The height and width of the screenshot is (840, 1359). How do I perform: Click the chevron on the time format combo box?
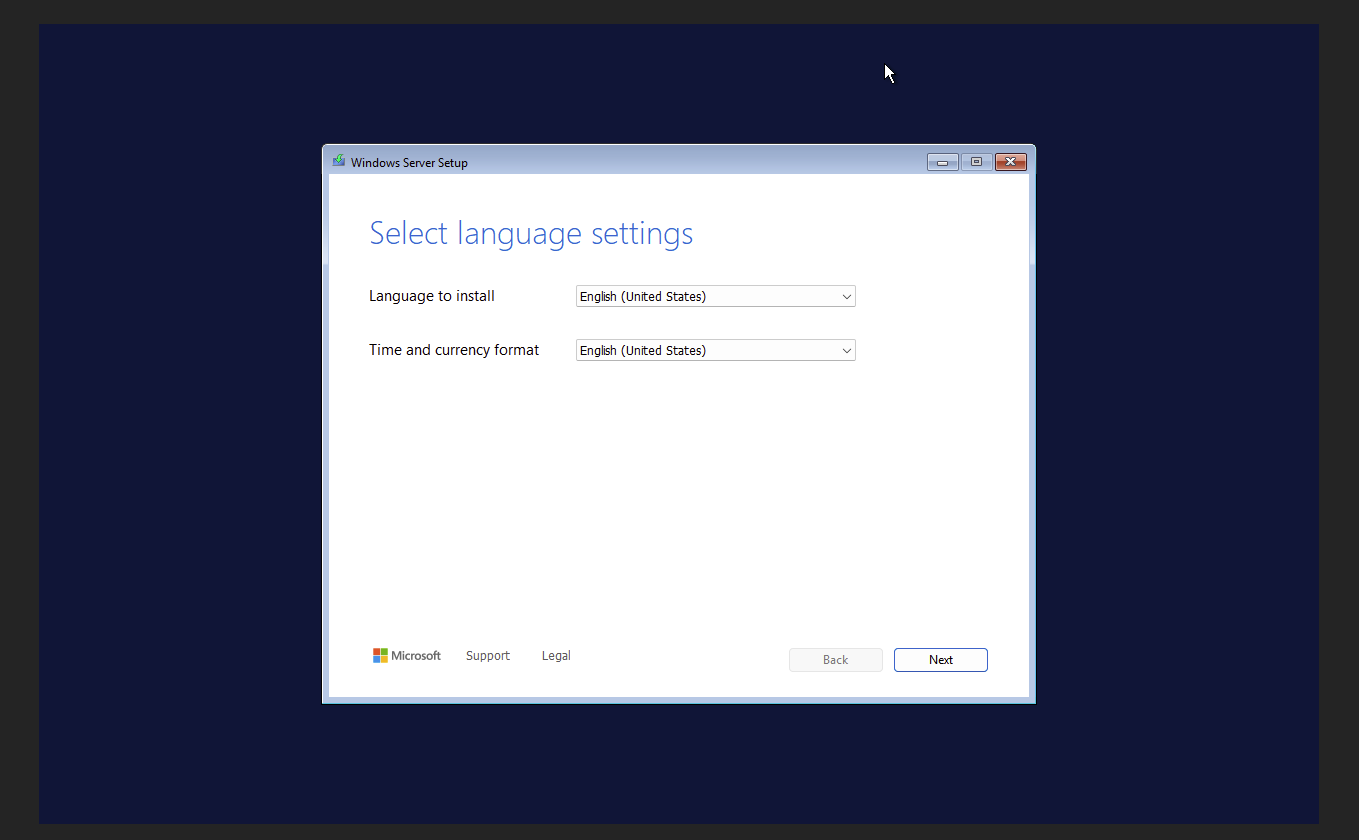846,350
